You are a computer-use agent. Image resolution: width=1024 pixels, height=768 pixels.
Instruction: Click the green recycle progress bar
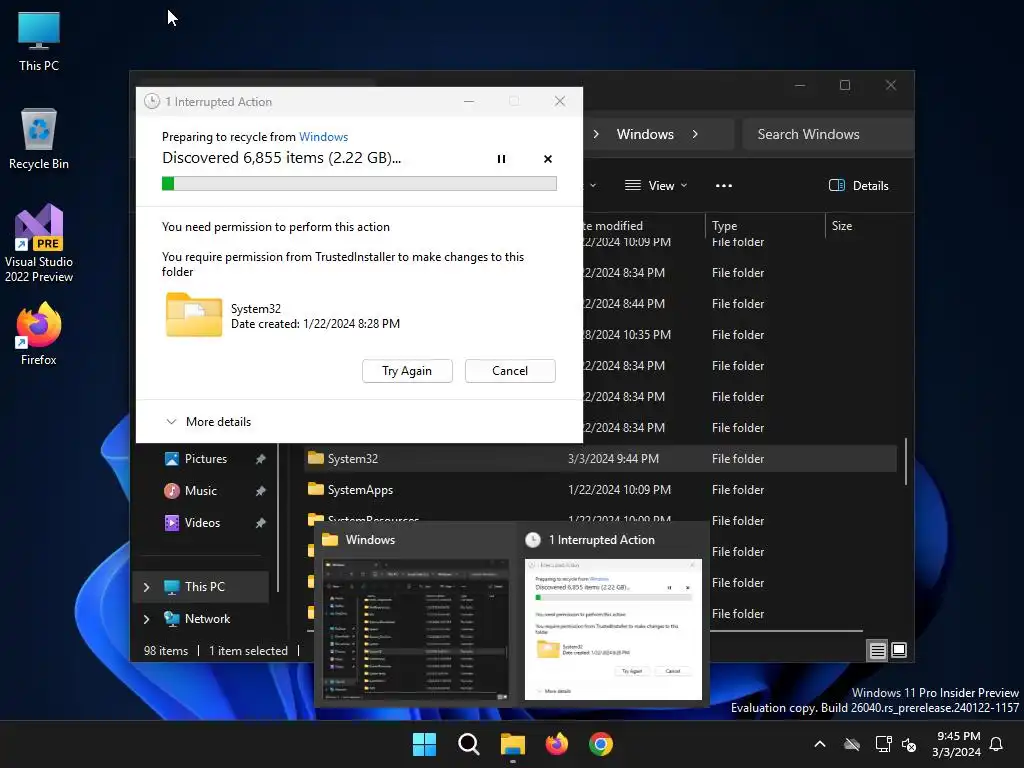[x=359, y=184]
